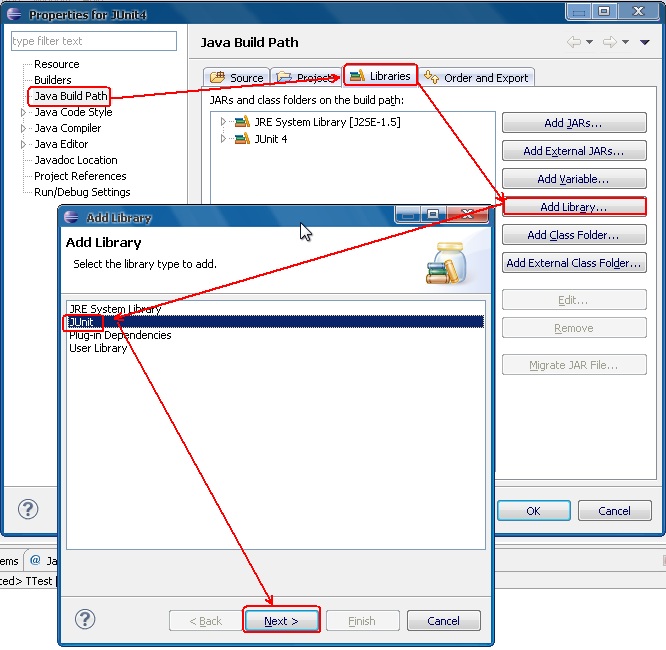
Task: Click Add Class Folder... button
Action: pyautogui.click(x=574, y=235)
